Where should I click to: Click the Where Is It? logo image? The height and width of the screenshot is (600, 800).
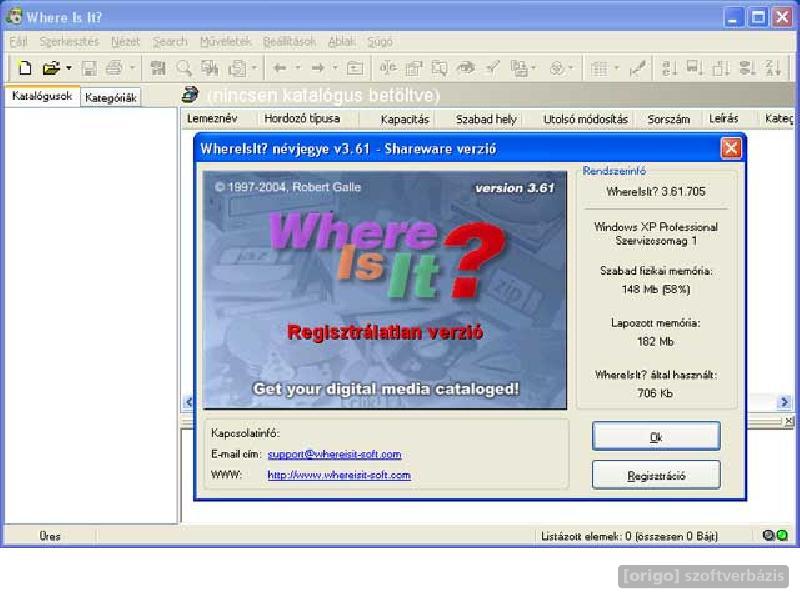point(385,290)
